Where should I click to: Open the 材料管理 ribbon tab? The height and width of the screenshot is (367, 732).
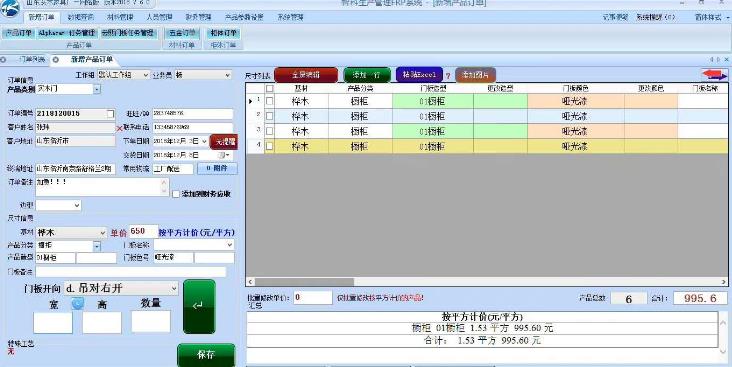tap(120, 17)
